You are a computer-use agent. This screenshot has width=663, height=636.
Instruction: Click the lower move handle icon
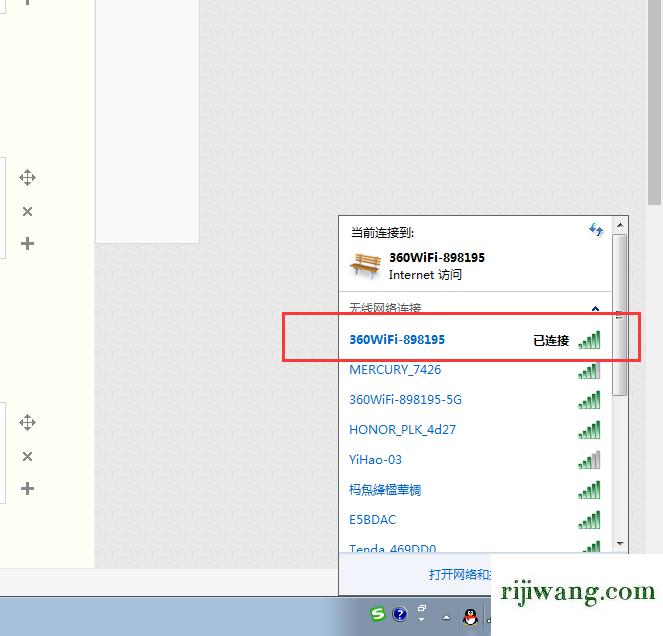click(27, 422)
